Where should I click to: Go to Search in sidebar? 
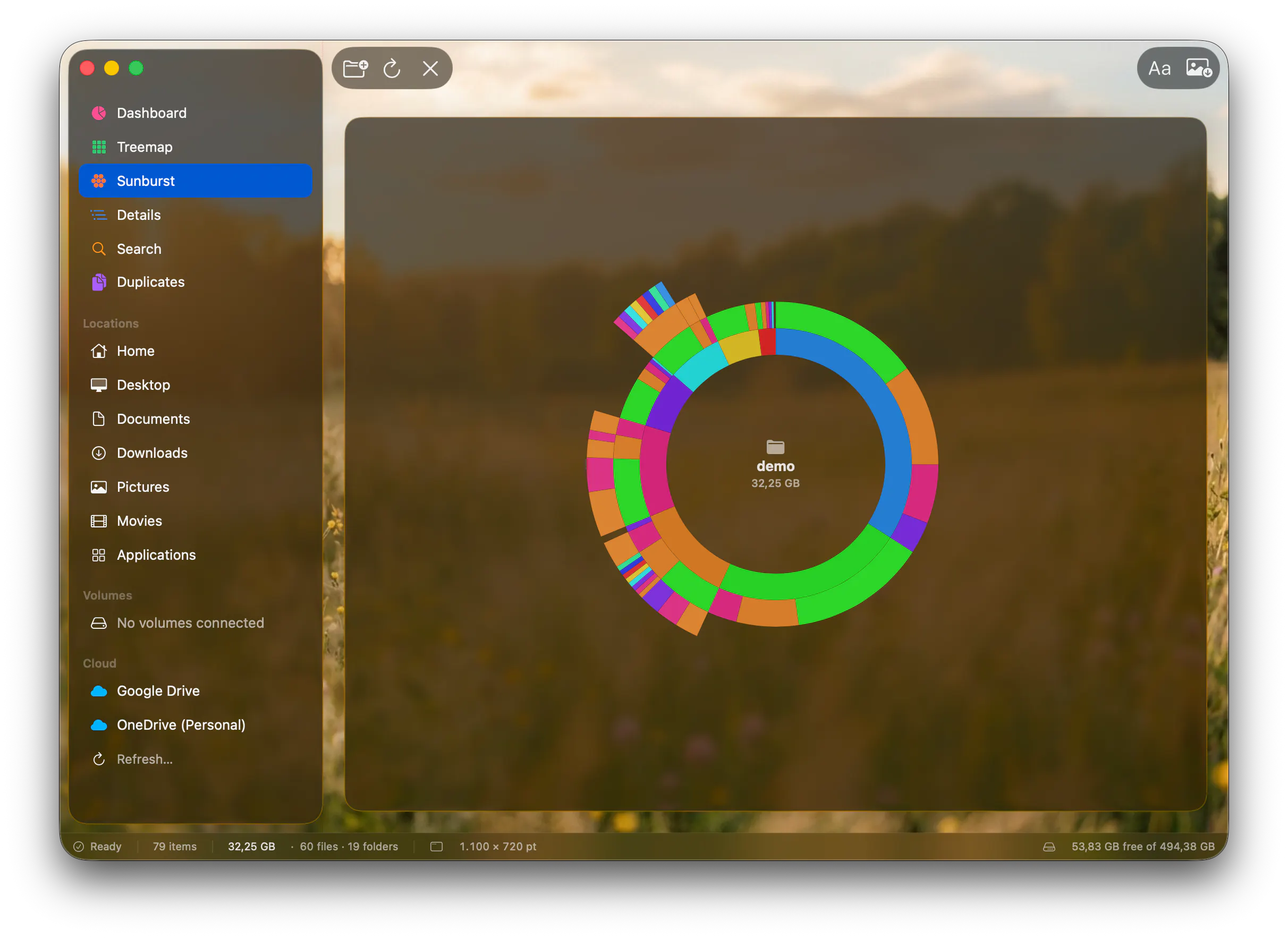195,249
